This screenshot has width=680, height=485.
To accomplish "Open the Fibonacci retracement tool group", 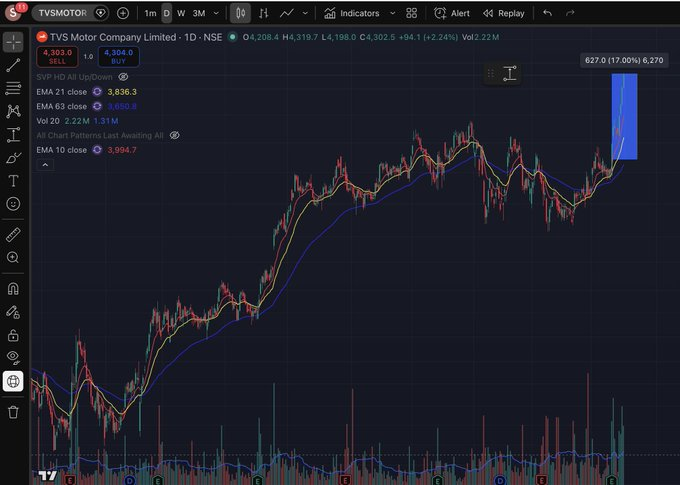I will [13, 88].
